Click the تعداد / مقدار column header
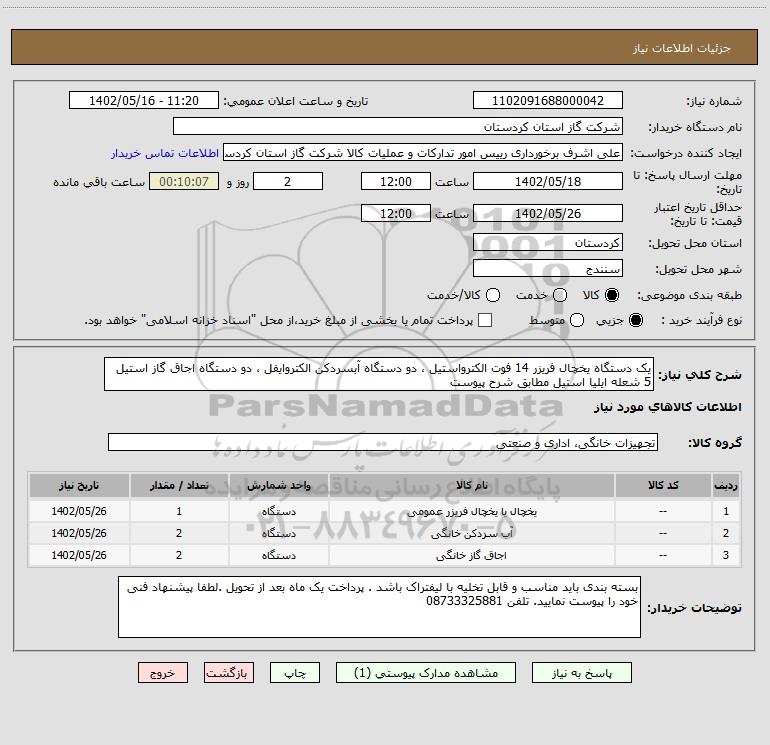Screen dimensions: 770x745 tap(179, 485)
